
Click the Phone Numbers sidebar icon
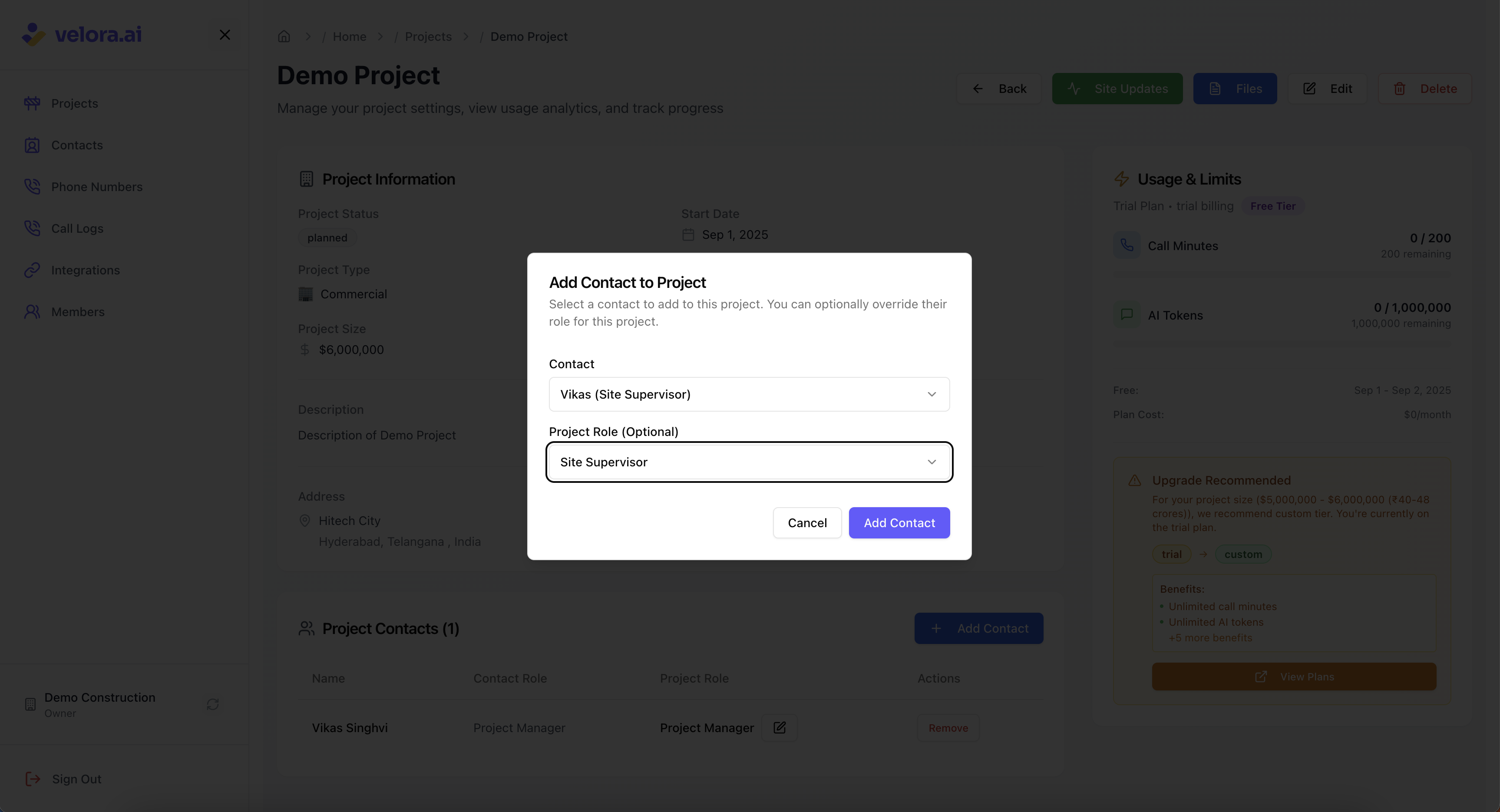pos(32,186)
